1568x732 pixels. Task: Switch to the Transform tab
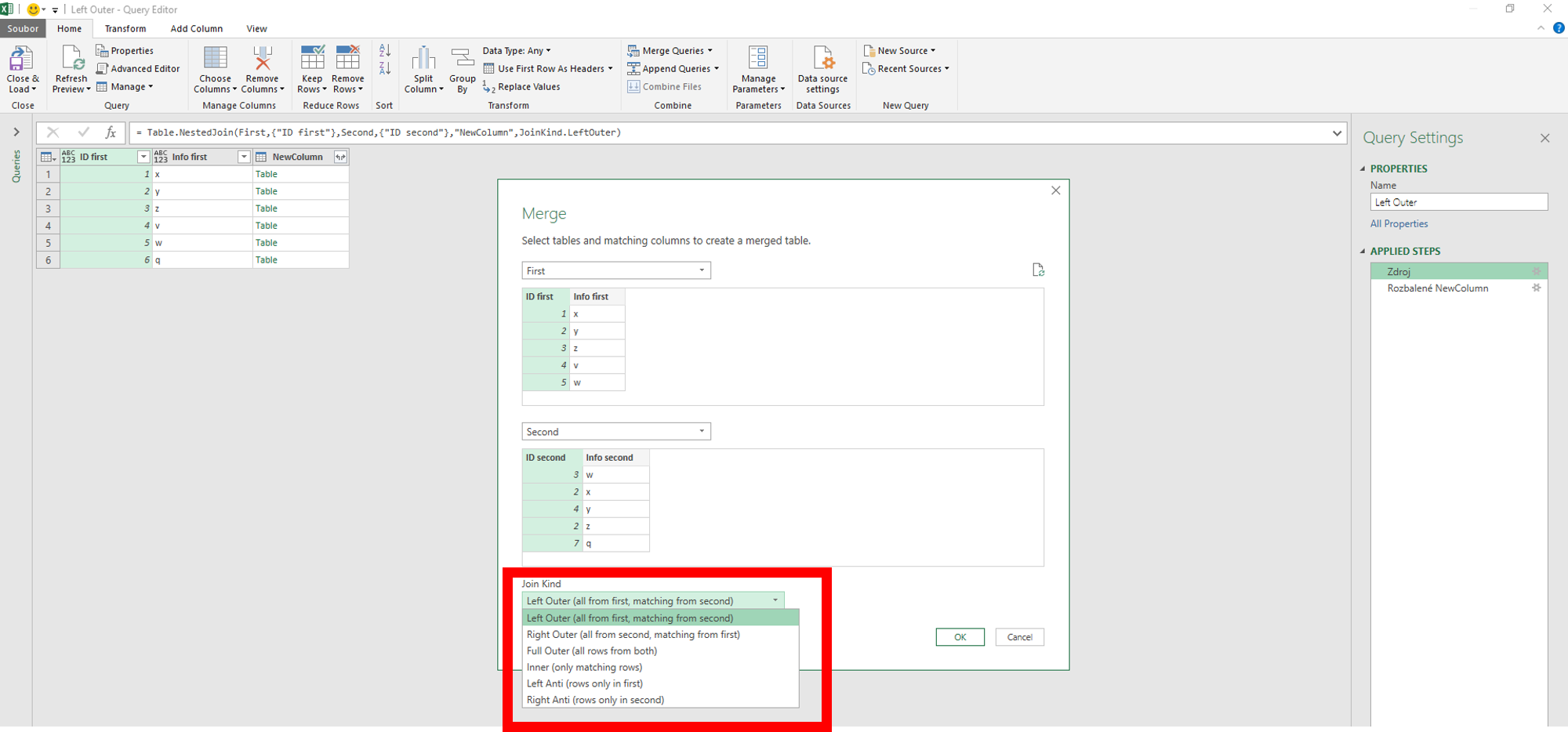(125, 29)
